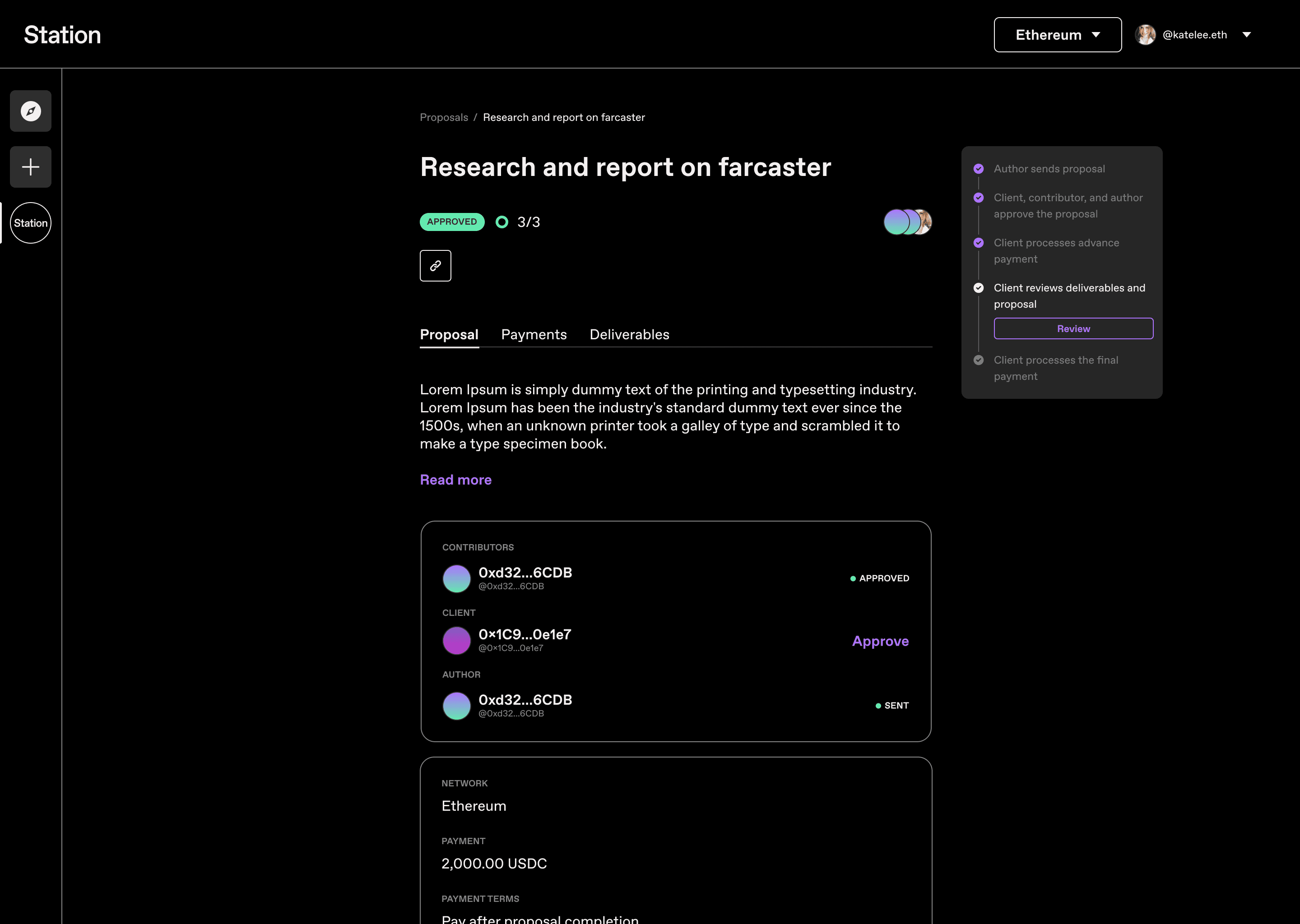Screen dimensions: 1300x924
Task: Click the plus icon to create new
Action: (31, 166)
